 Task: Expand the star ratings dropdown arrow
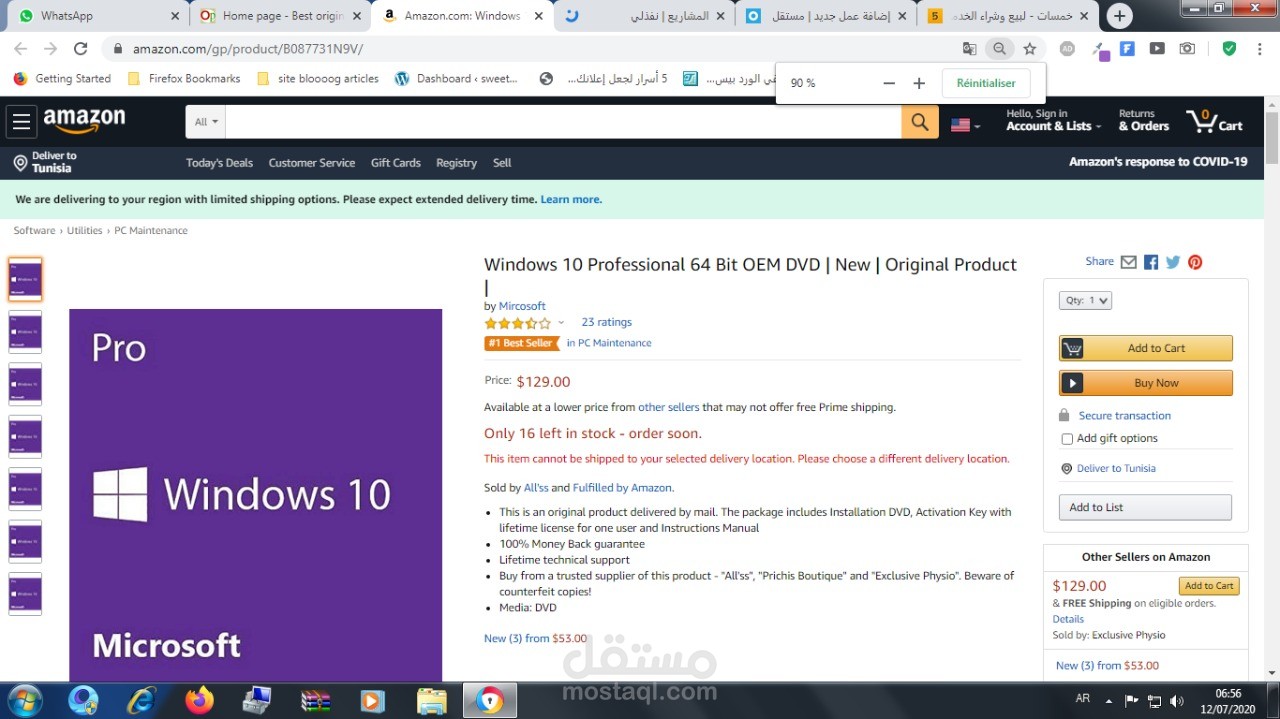561,323
